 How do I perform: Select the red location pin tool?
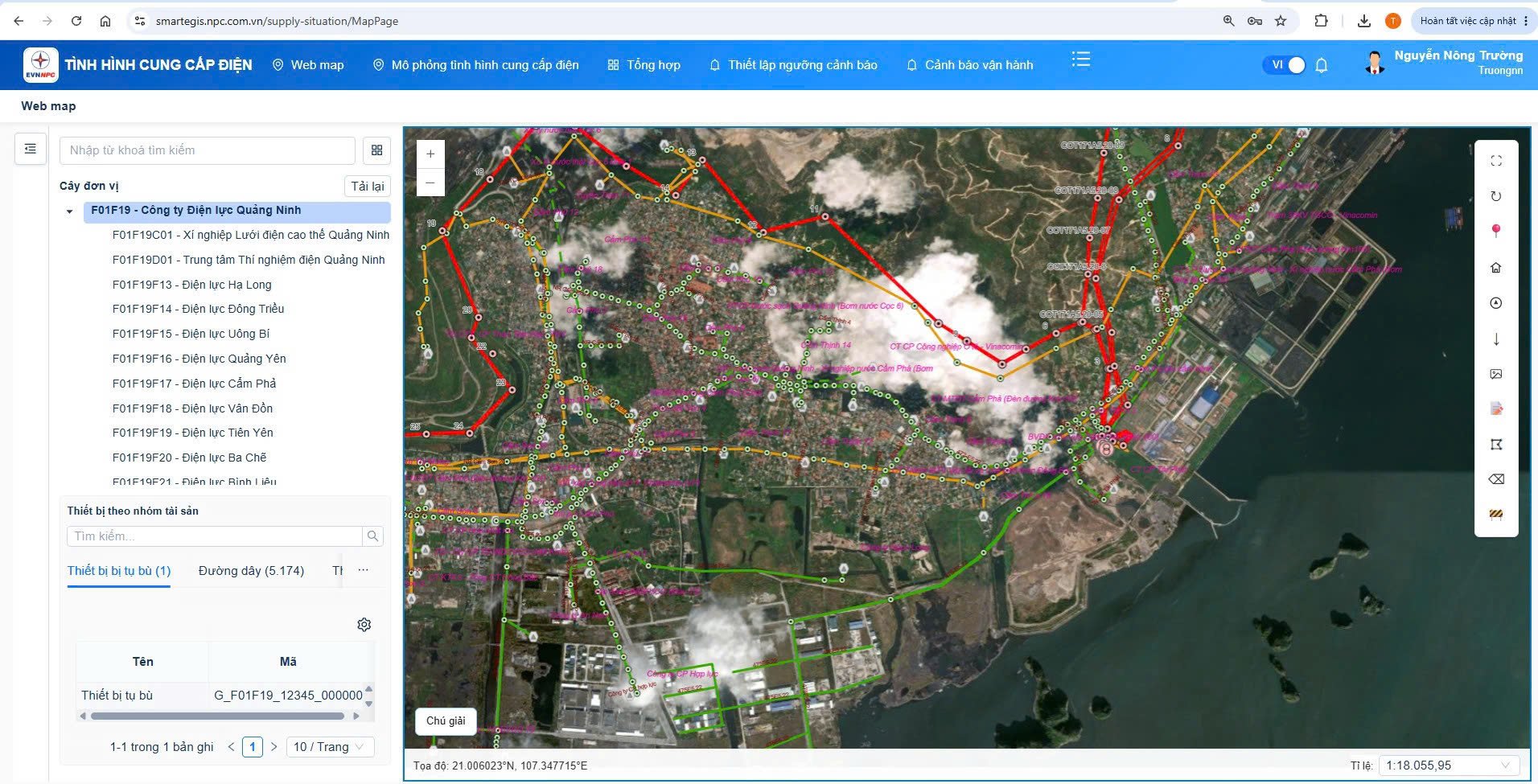click(1496, 232)
